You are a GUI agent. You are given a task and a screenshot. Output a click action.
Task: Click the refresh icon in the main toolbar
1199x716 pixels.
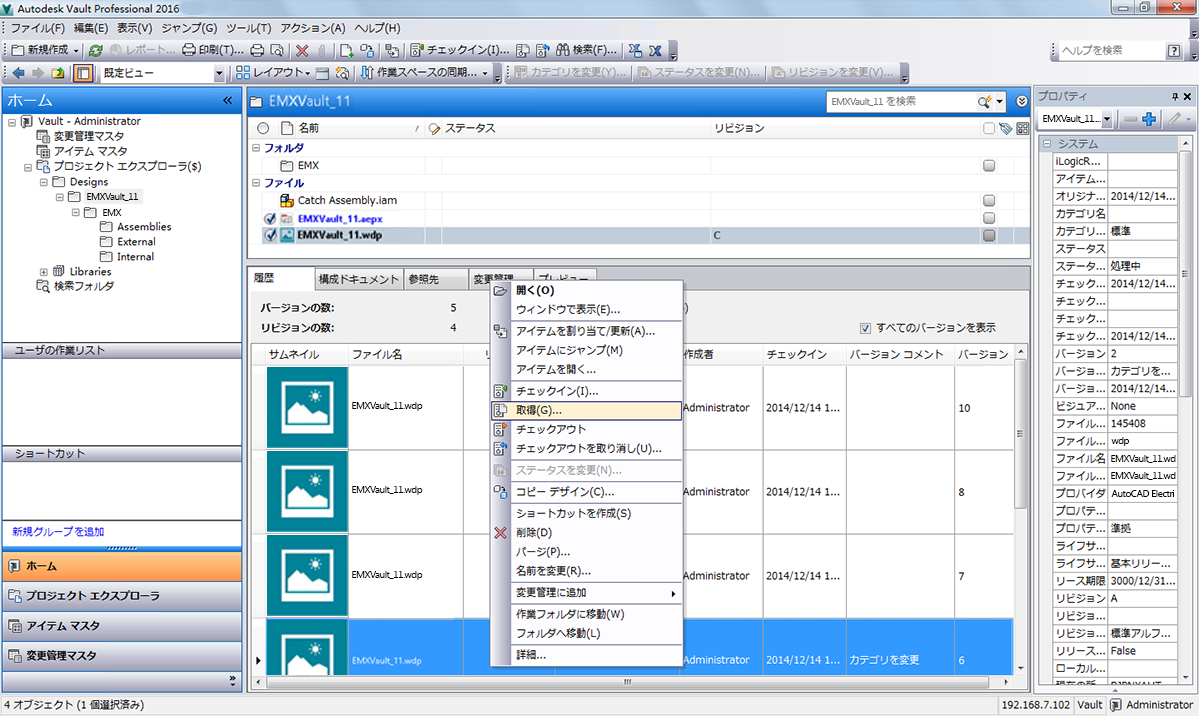(x=96, y=50)
